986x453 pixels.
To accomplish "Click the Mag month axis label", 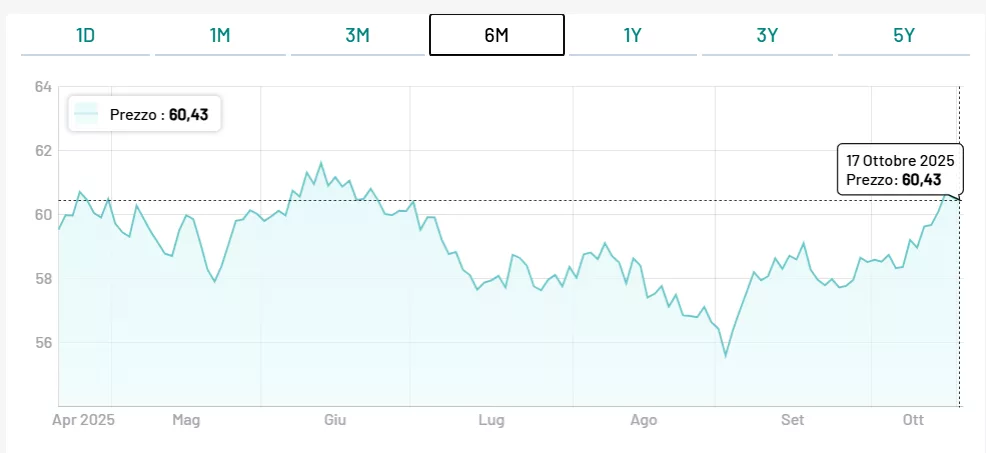I will (x=186, y=420).
